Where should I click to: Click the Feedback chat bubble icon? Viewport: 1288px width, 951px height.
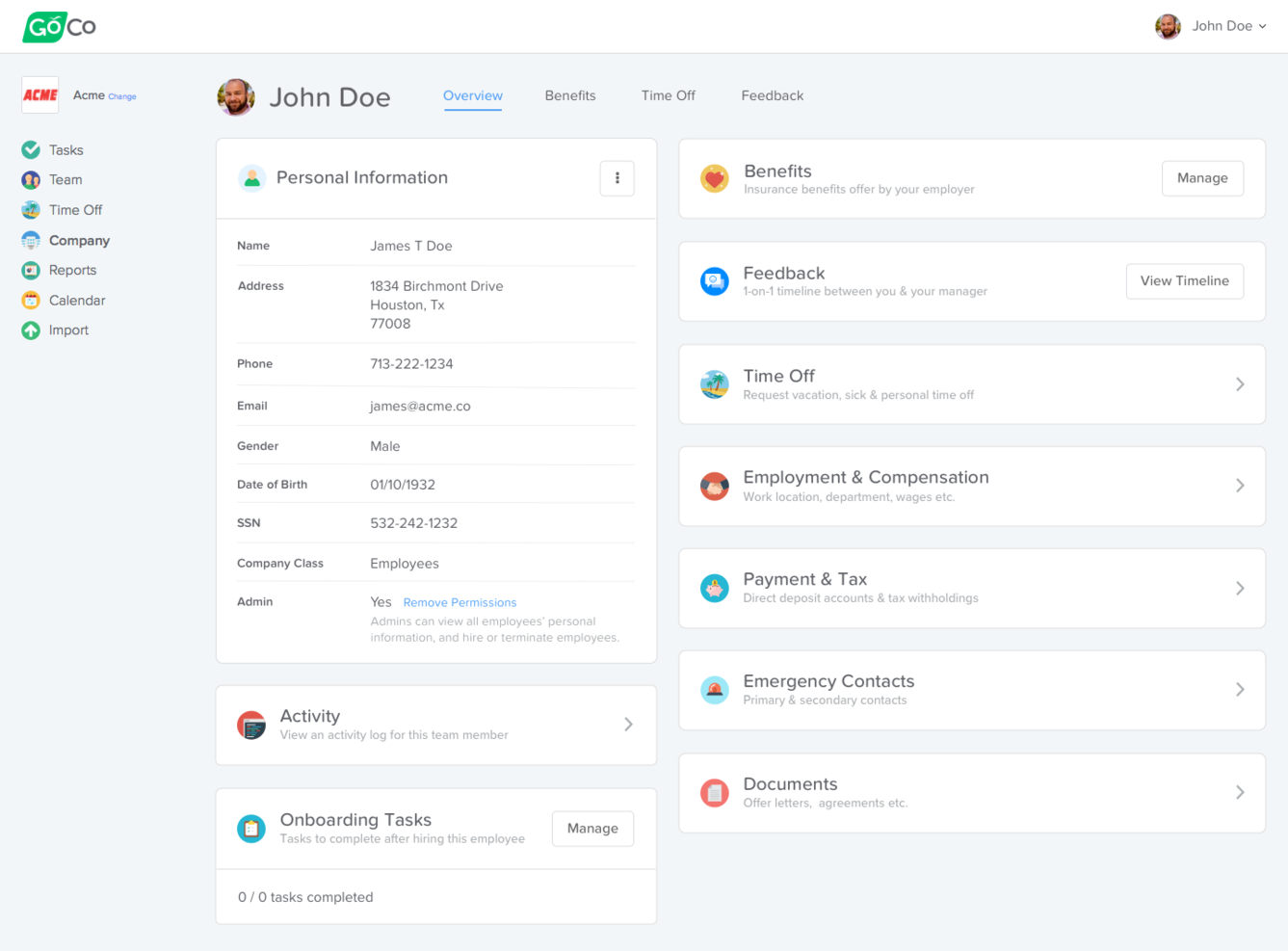click(x=714, y=281)
